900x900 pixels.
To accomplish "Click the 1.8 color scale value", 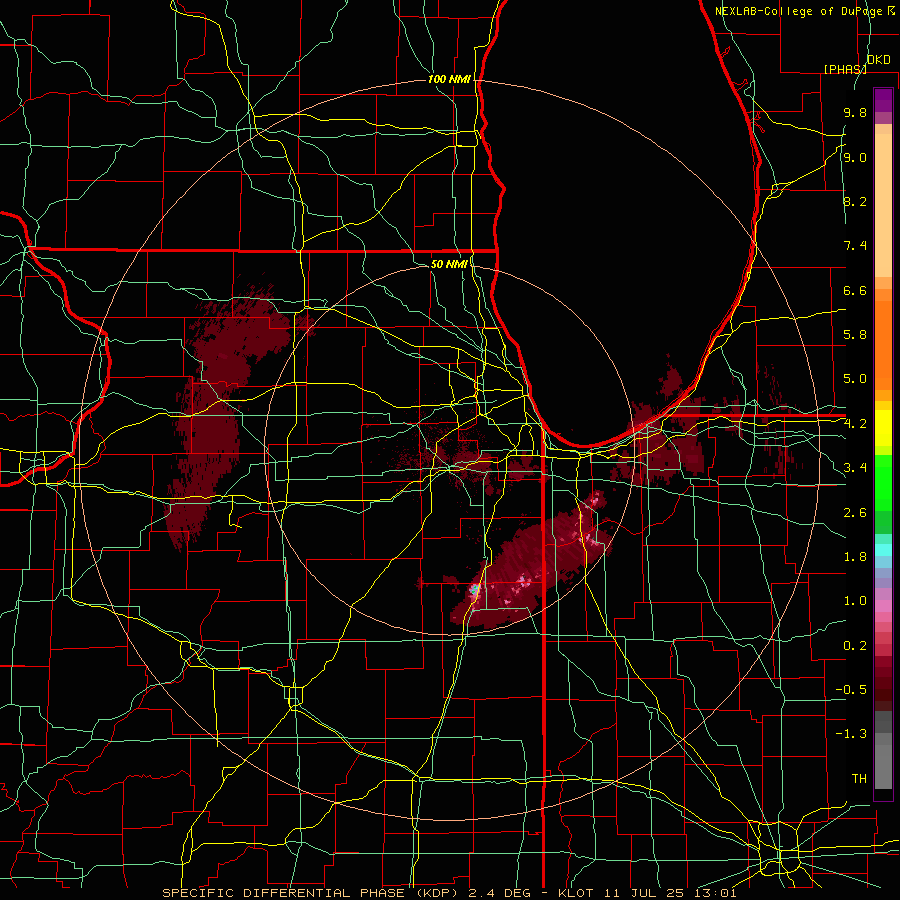I will [855, 557].
